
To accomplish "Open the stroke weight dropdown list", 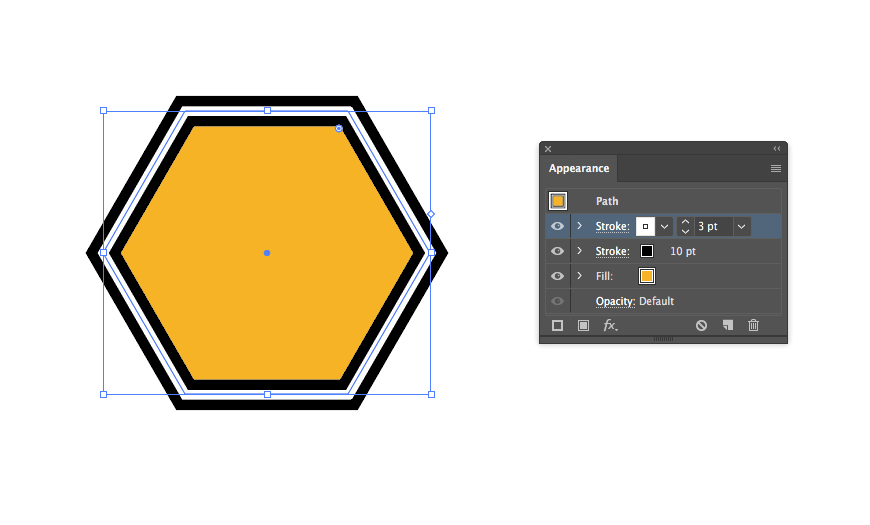I will point(741,226).
